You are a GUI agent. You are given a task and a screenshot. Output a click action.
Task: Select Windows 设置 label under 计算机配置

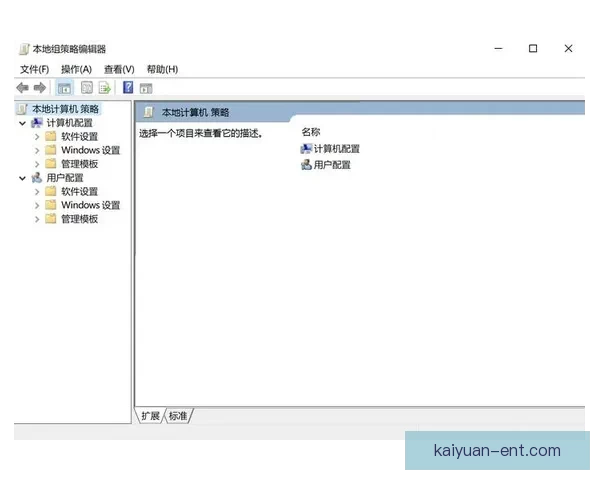coord(91,150)
